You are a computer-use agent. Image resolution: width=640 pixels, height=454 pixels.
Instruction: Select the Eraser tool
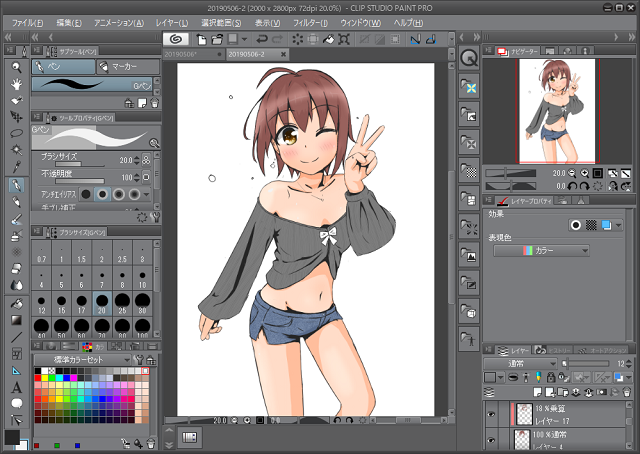(16, 268)
